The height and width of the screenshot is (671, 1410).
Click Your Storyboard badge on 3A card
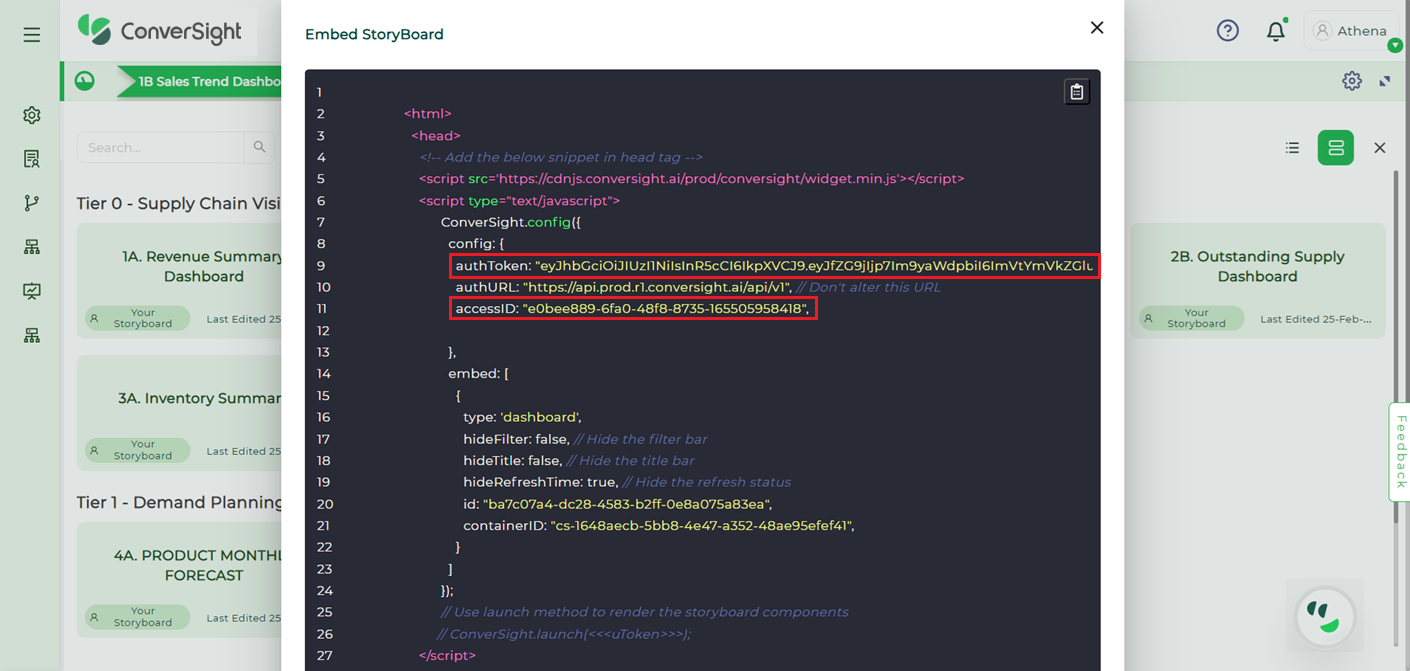tap(138, 451)
